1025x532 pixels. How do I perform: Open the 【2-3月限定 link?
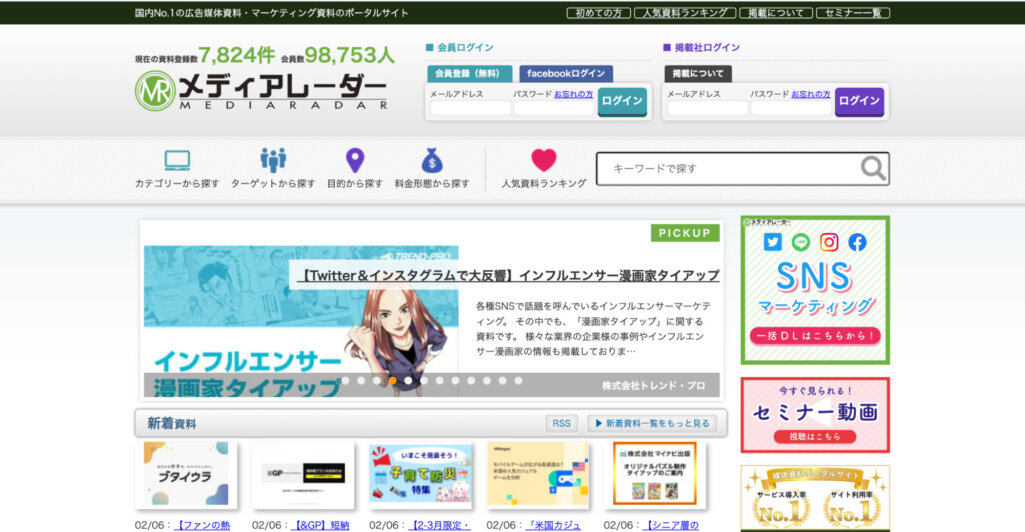pyautogui.click(x=439, y=525)
